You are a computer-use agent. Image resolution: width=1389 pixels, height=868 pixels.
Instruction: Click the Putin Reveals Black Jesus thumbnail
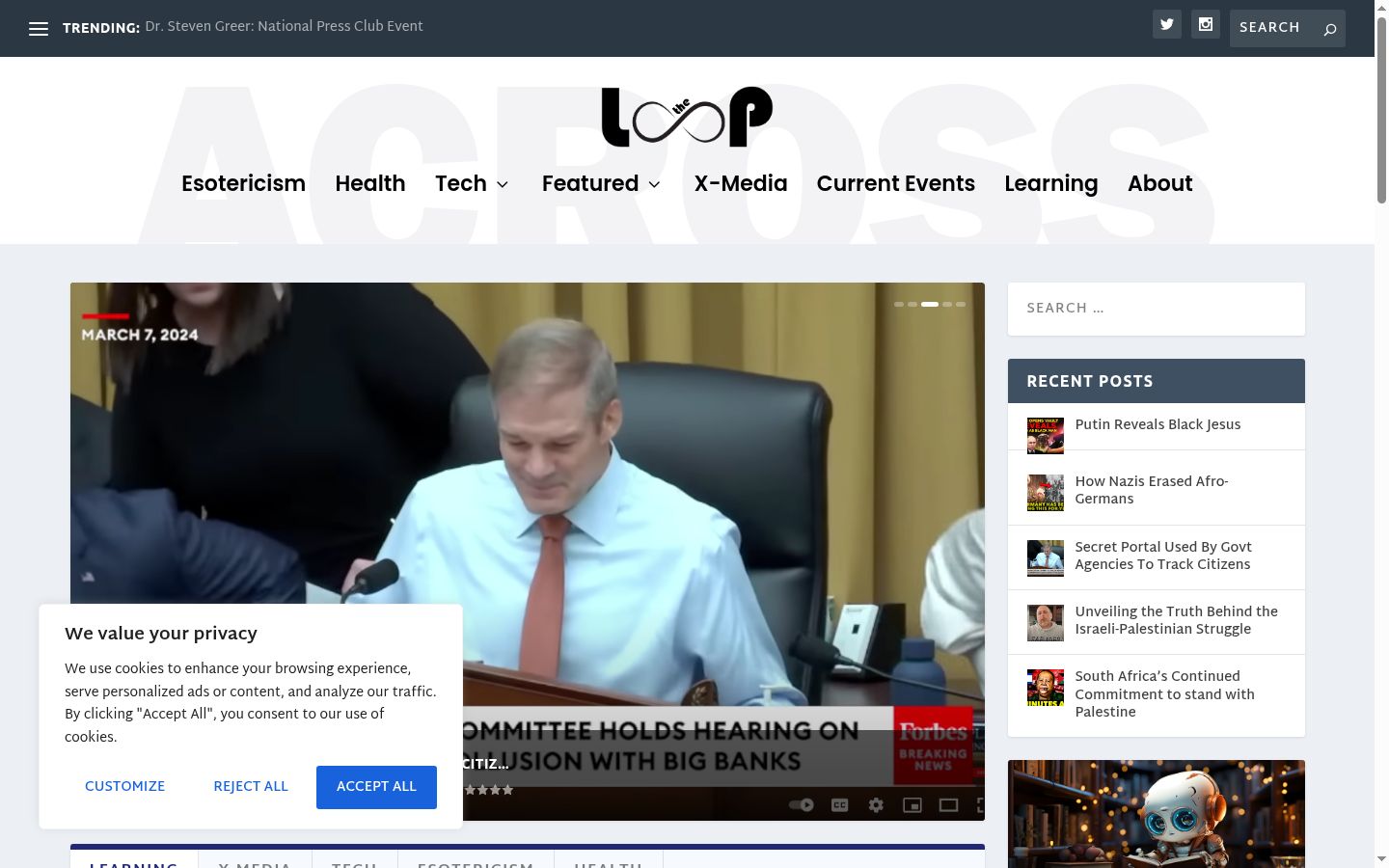pos(1046,435)
